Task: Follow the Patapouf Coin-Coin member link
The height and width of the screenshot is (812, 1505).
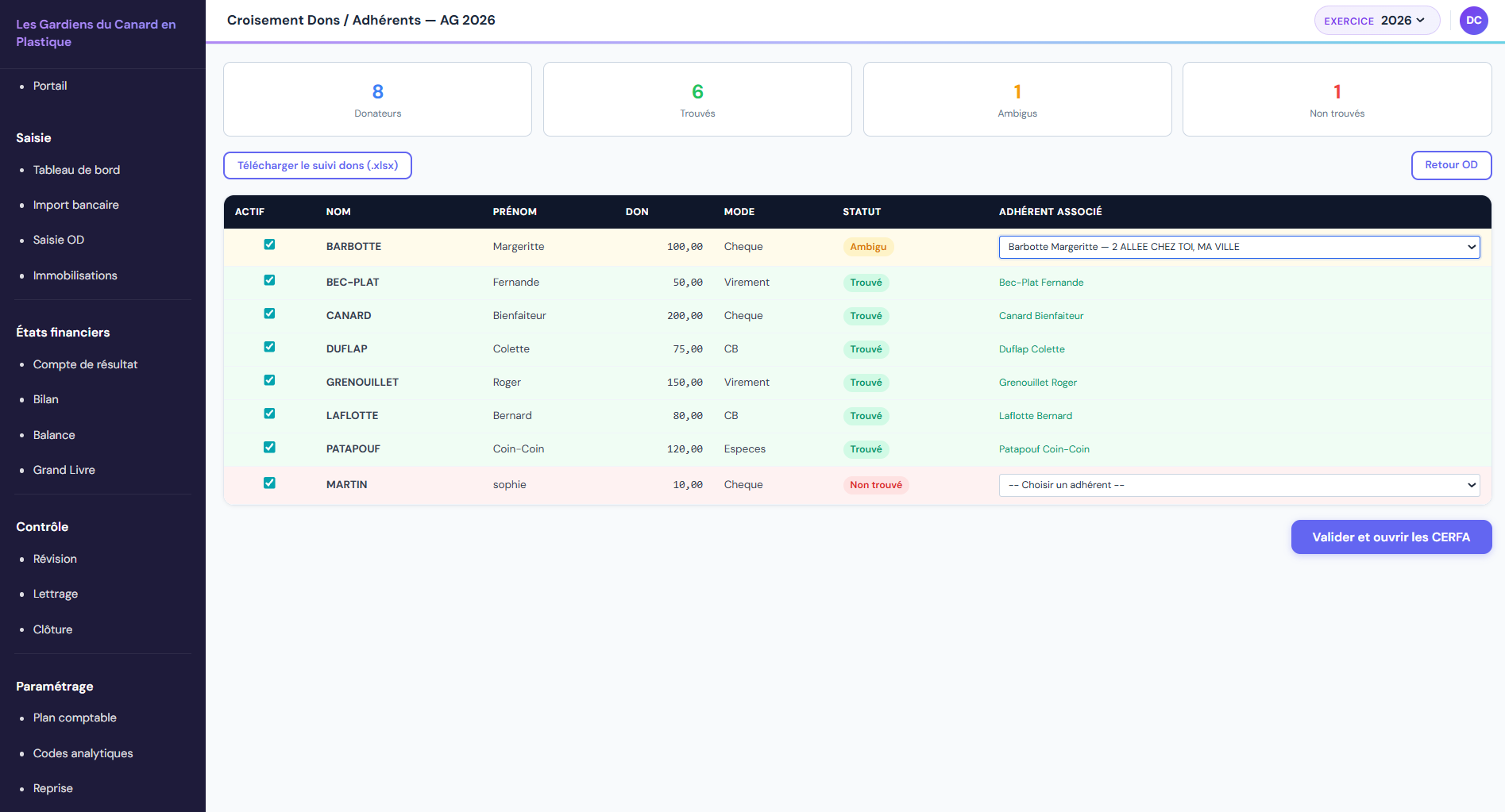Action: click(x=1044, y=449)
